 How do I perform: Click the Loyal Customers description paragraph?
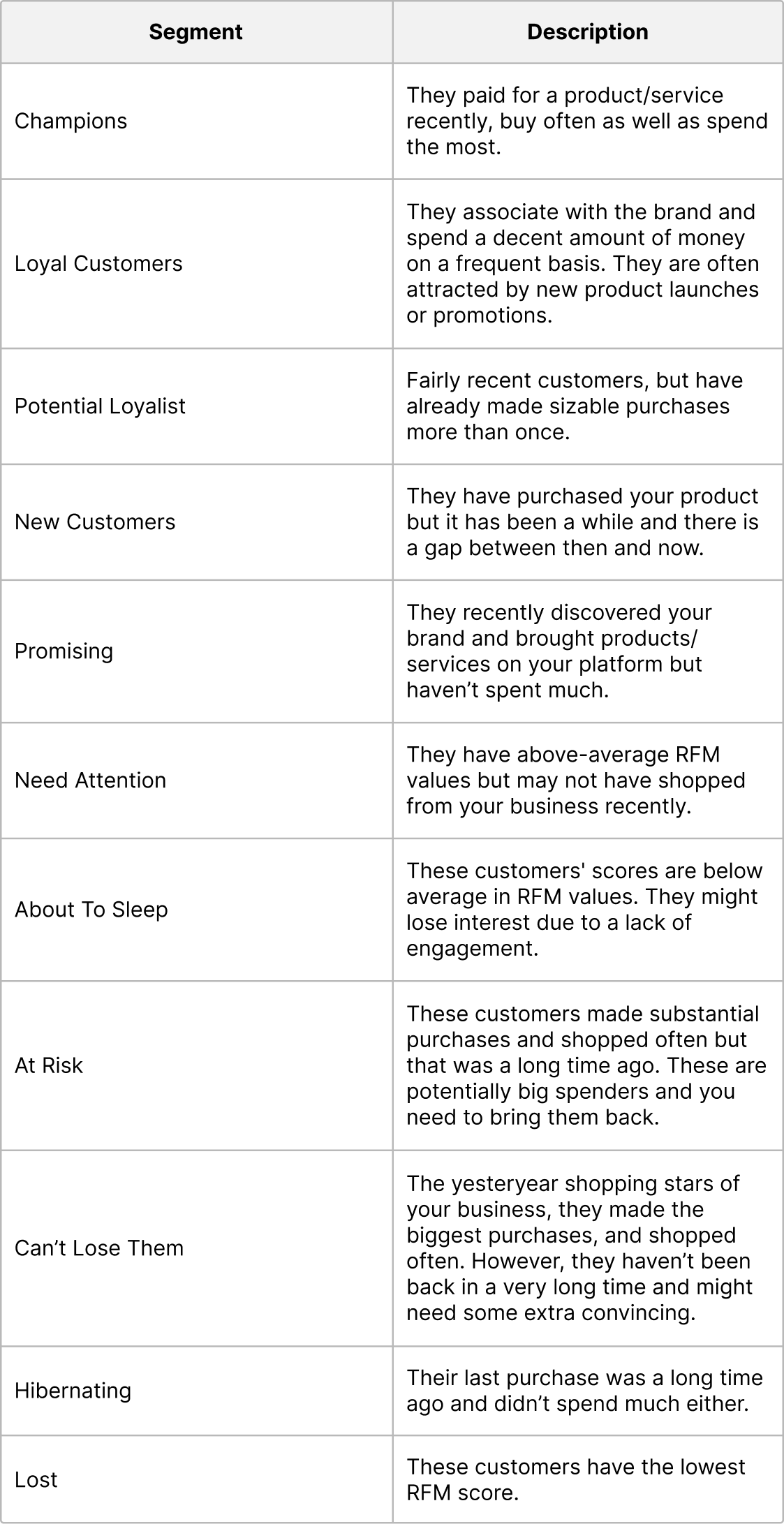coord(582,264)
